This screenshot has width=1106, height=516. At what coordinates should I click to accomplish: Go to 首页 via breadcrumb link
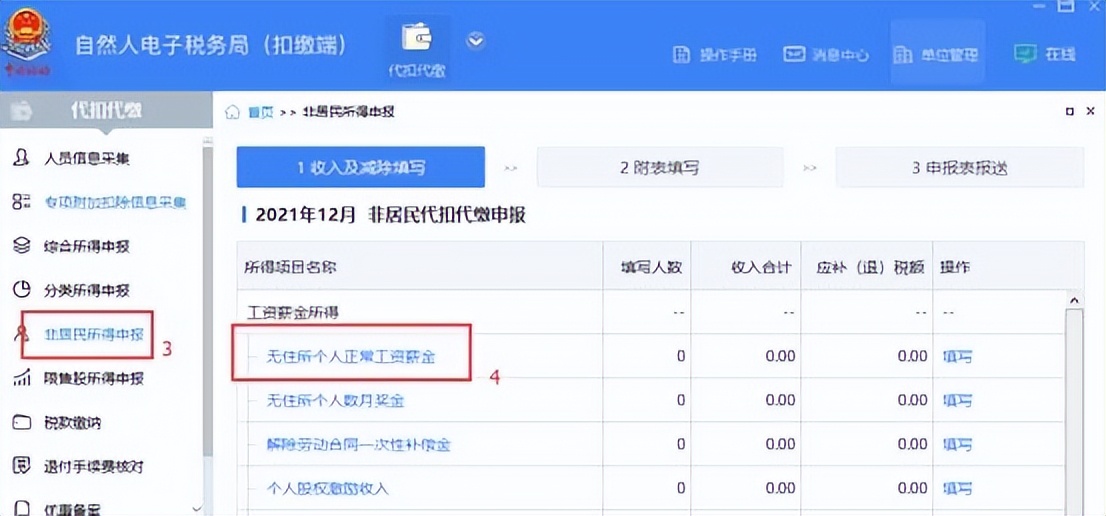pos(260,112)
